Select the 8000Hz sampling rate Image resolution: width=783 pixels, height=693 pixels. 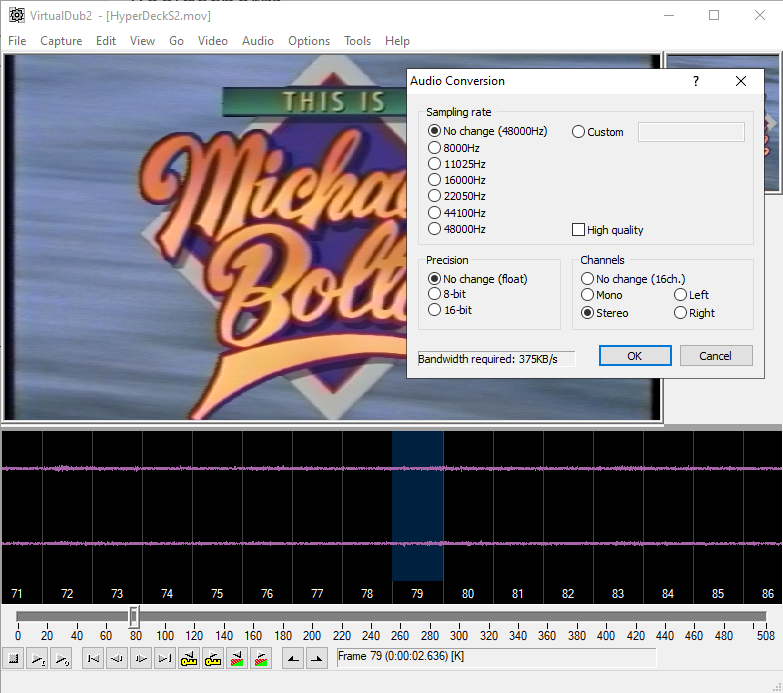click(454, 148)
